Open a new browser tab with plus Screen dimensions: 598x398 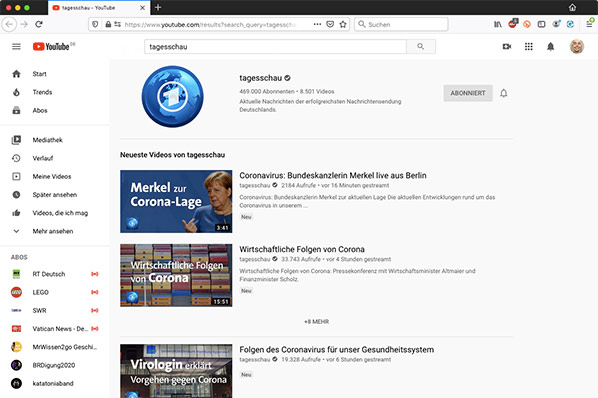158,7
